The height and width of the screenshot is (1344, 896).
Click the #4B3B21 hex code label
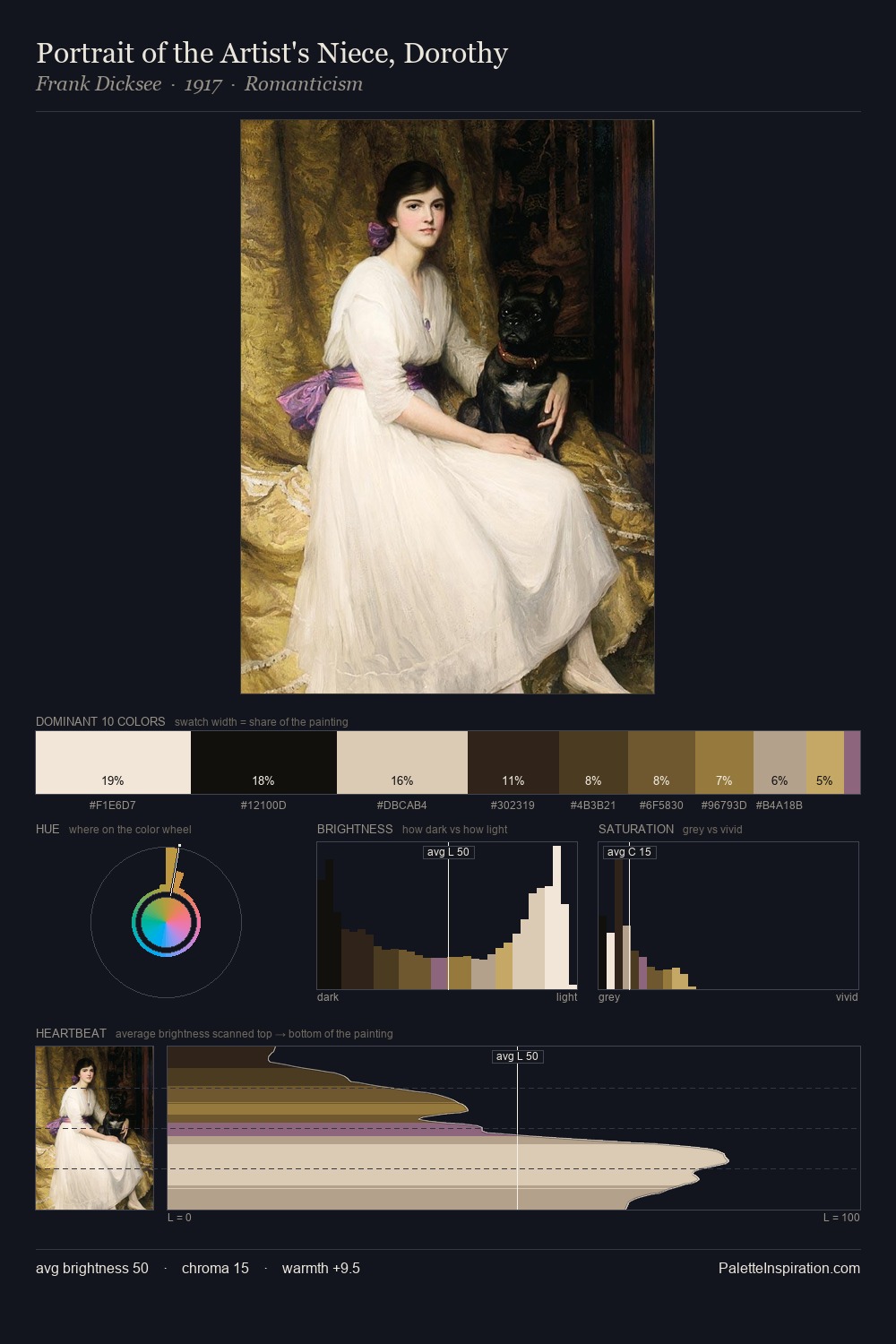[593, 806]
